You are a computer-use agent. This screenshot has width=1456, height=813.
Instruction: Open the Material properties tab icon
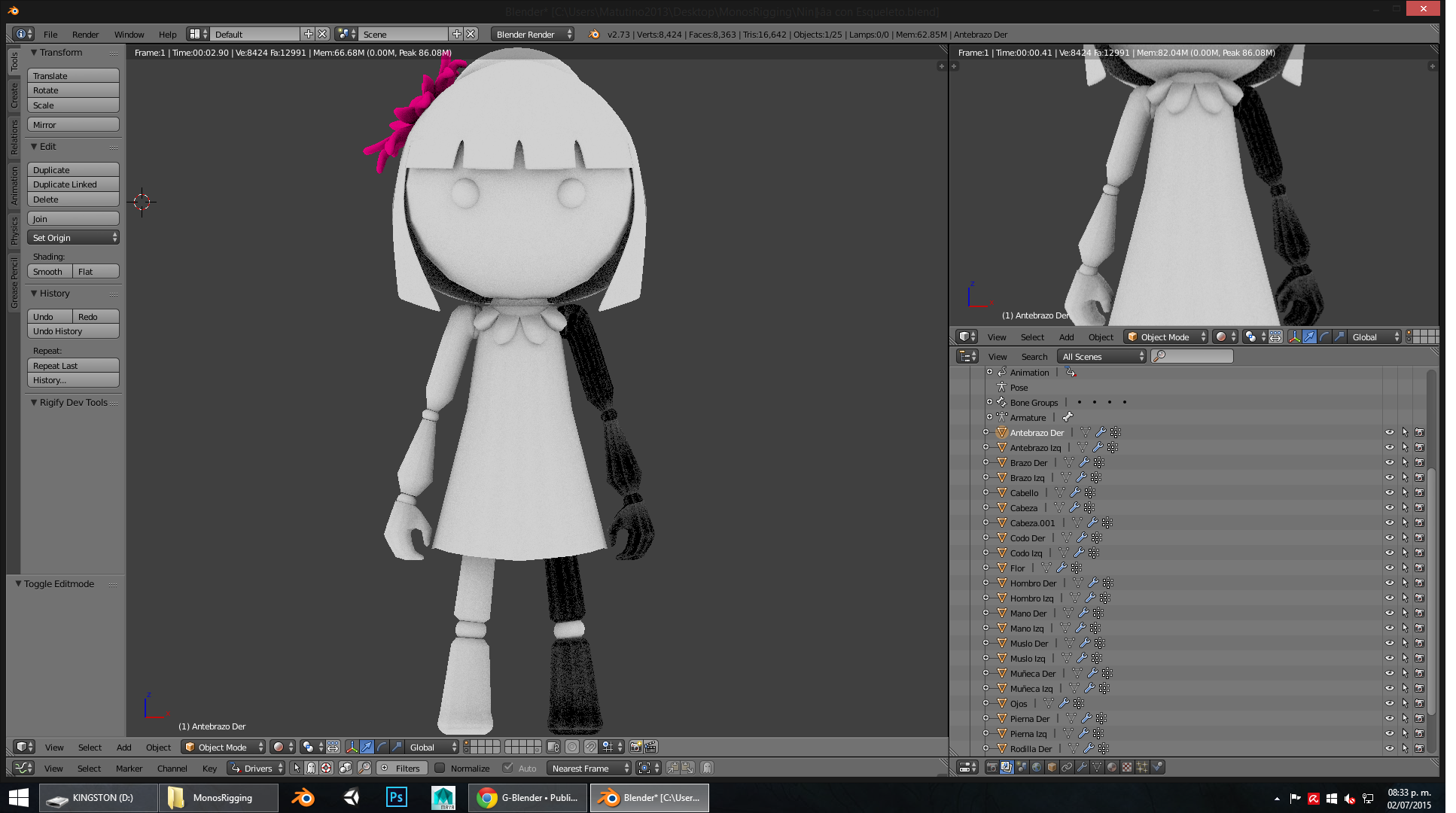tap(1112, 767)
